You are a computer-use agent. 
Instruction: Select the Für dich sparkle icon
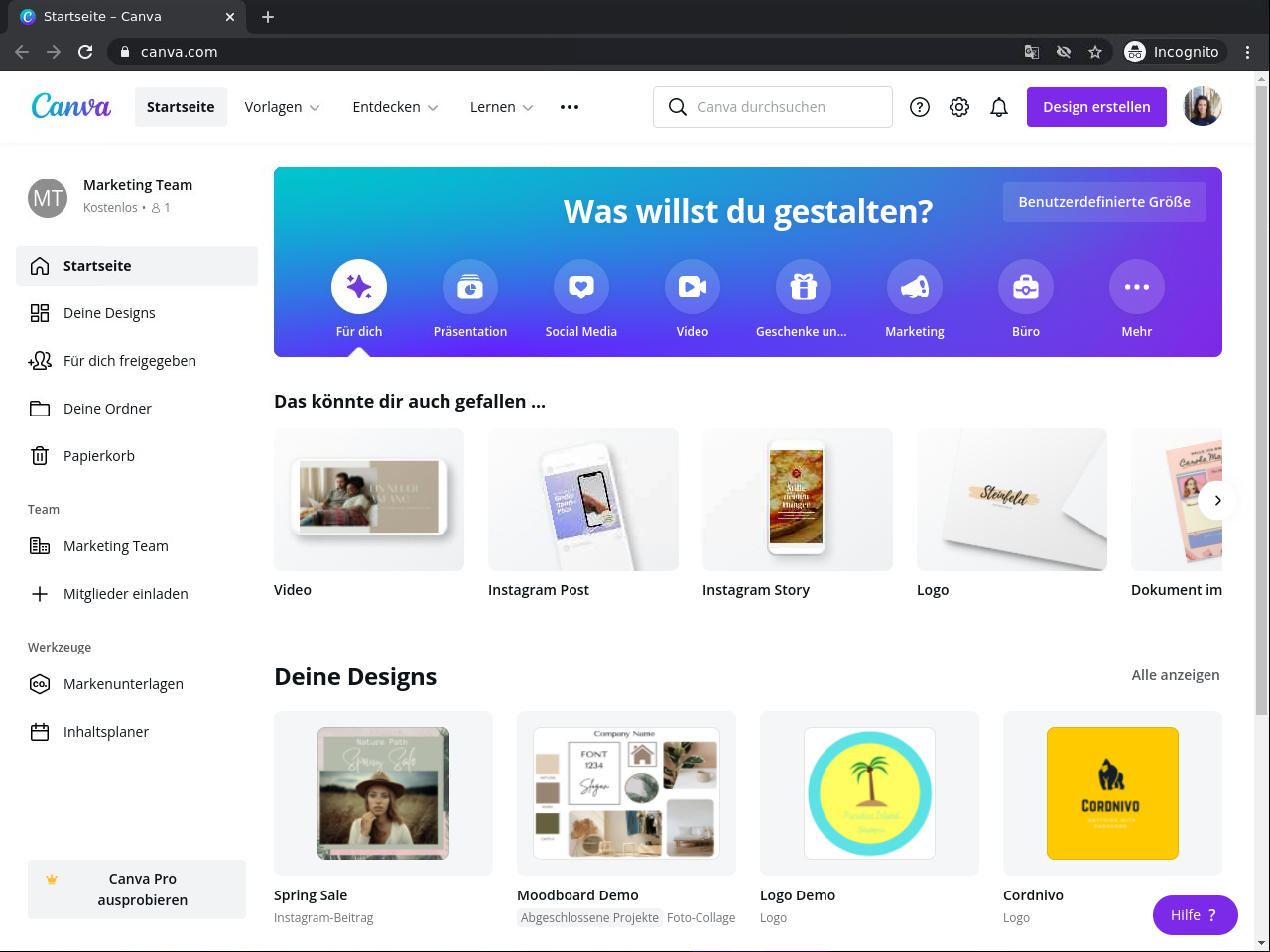(x=359, y=287)
